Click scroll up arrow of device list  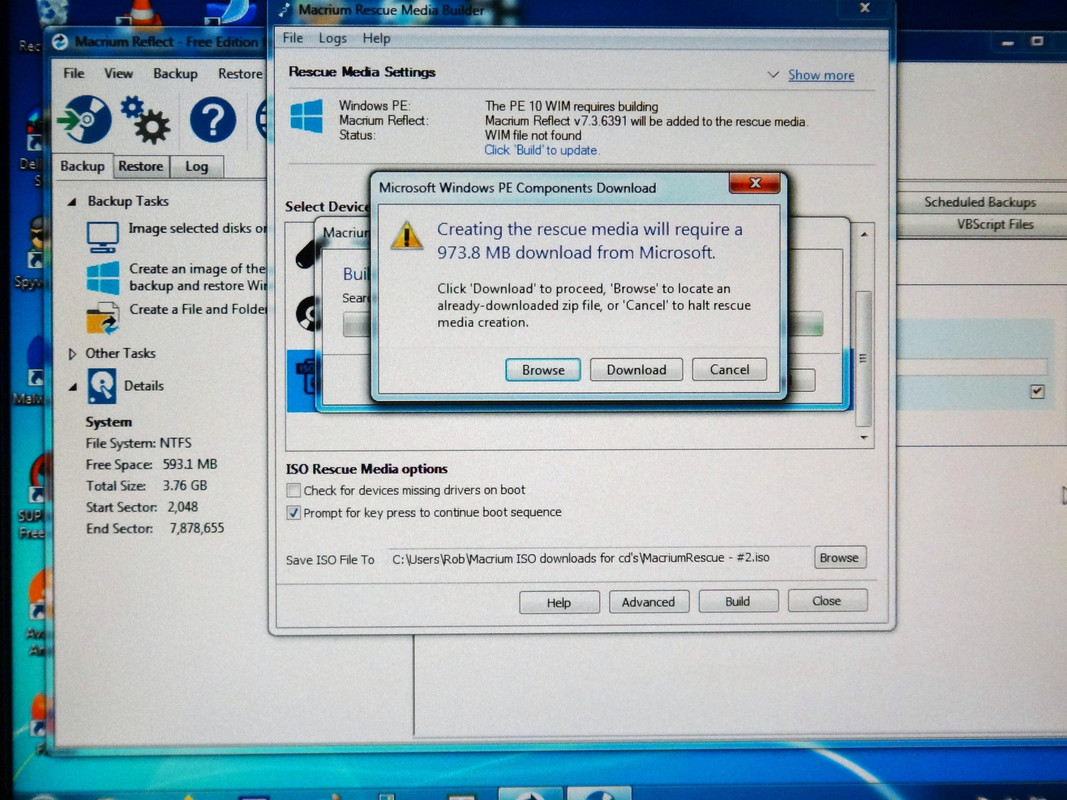click(x=864, y=234)
